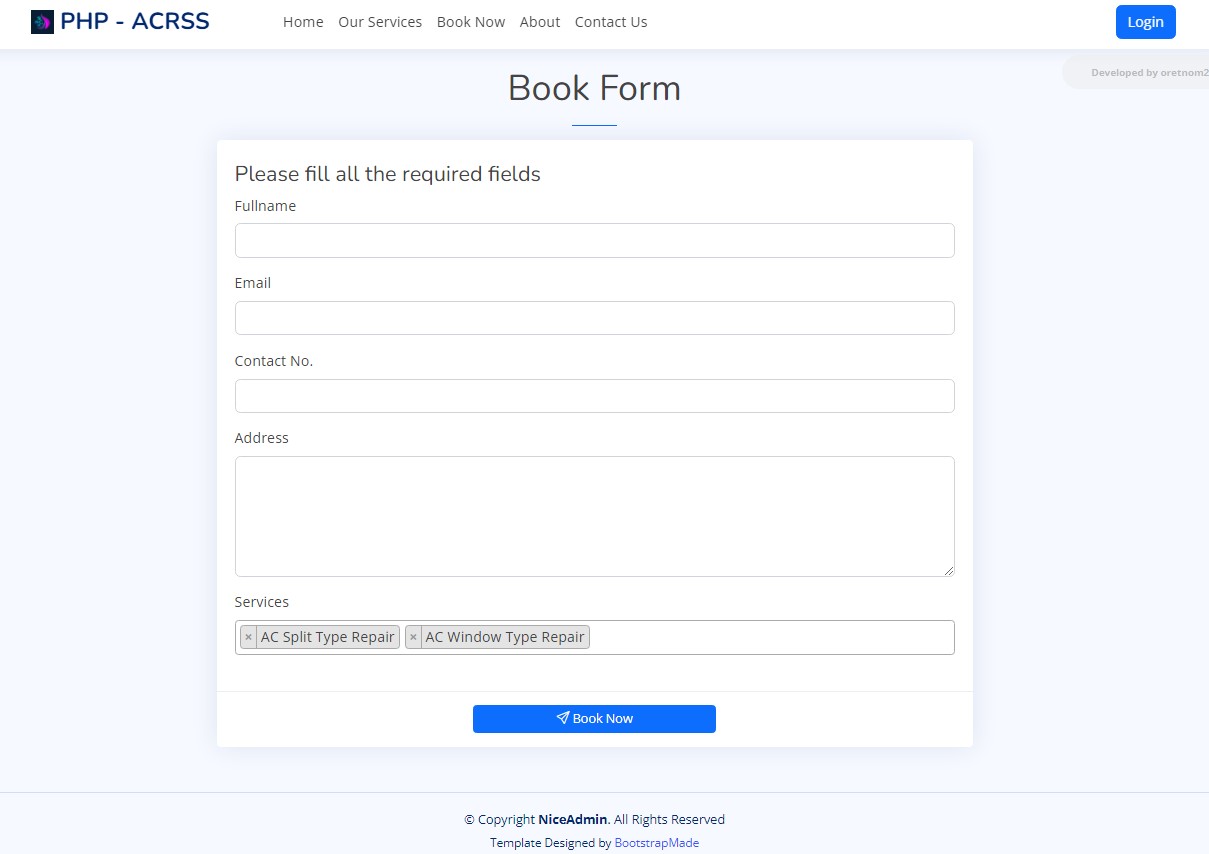
Task: Click the AC Window Type Repair tag label
Action: [x=505, y=637]
